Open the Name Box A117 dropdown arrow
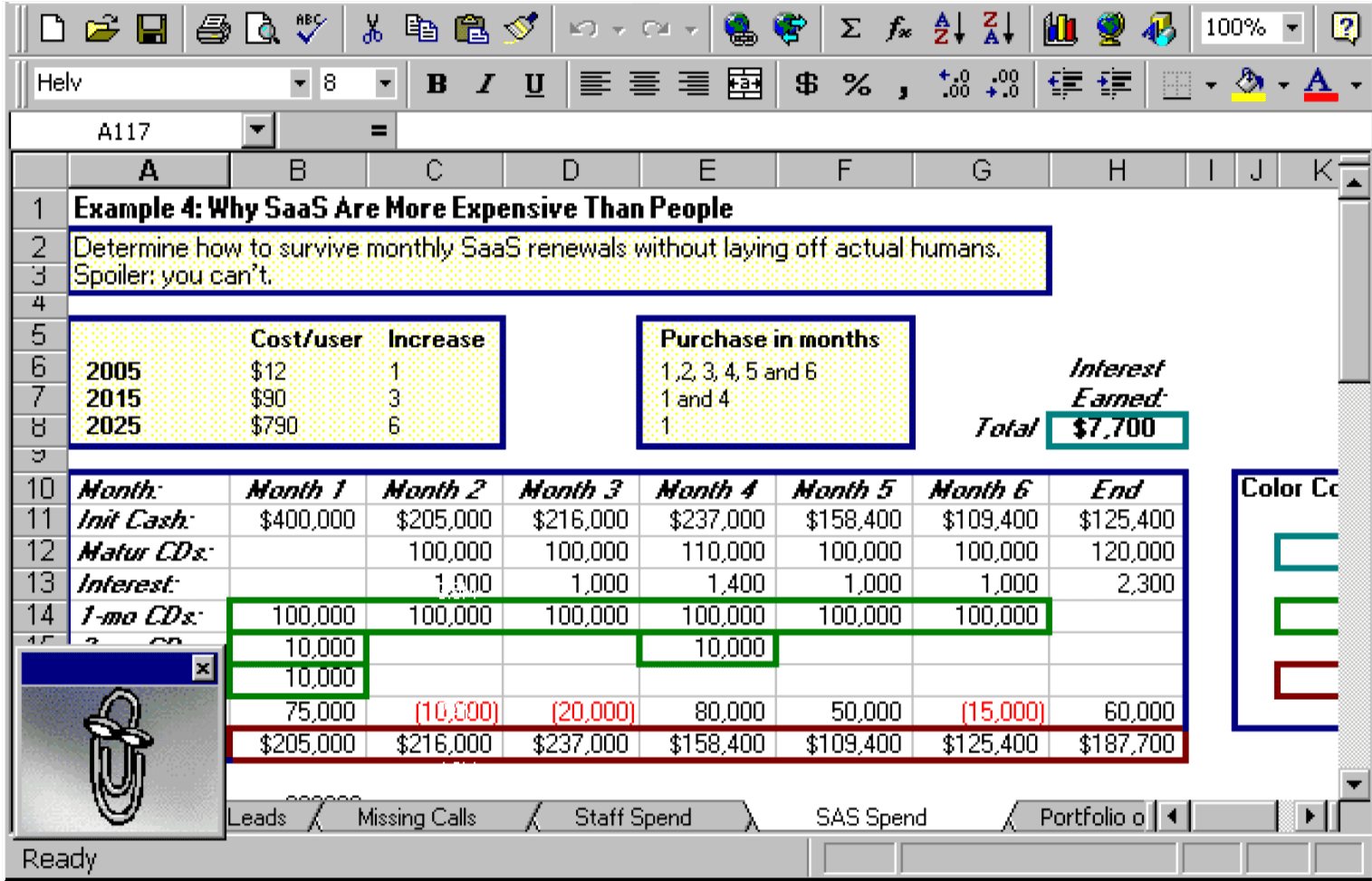This screenshot has height=881, width=1372. (x=258, y=130)
